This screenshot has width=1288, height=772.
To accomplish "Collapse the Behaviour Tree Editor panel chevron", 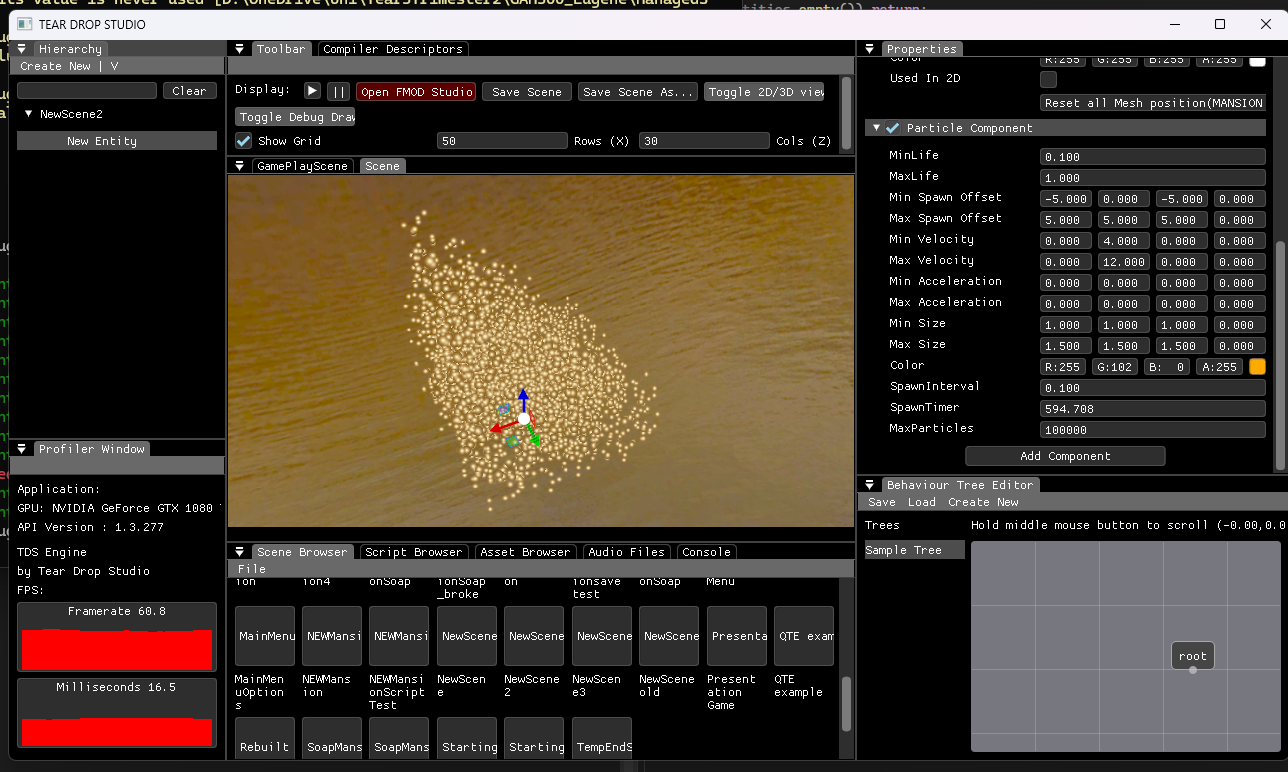I will 869,484.
